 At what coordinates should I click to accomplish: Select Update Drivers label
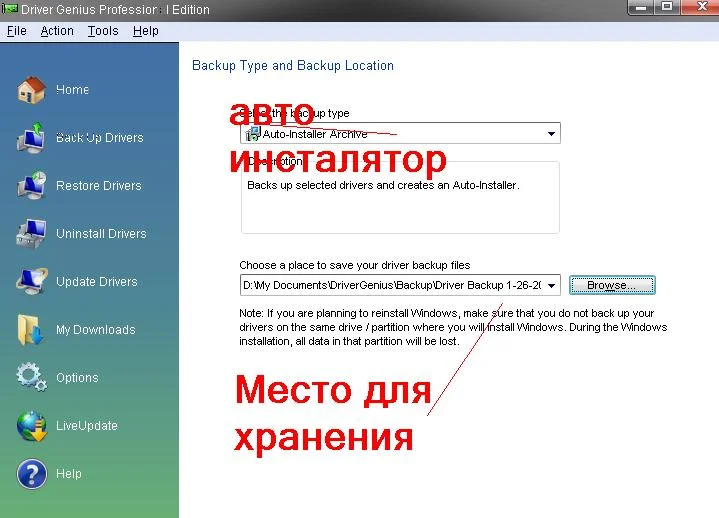[97, 281]
